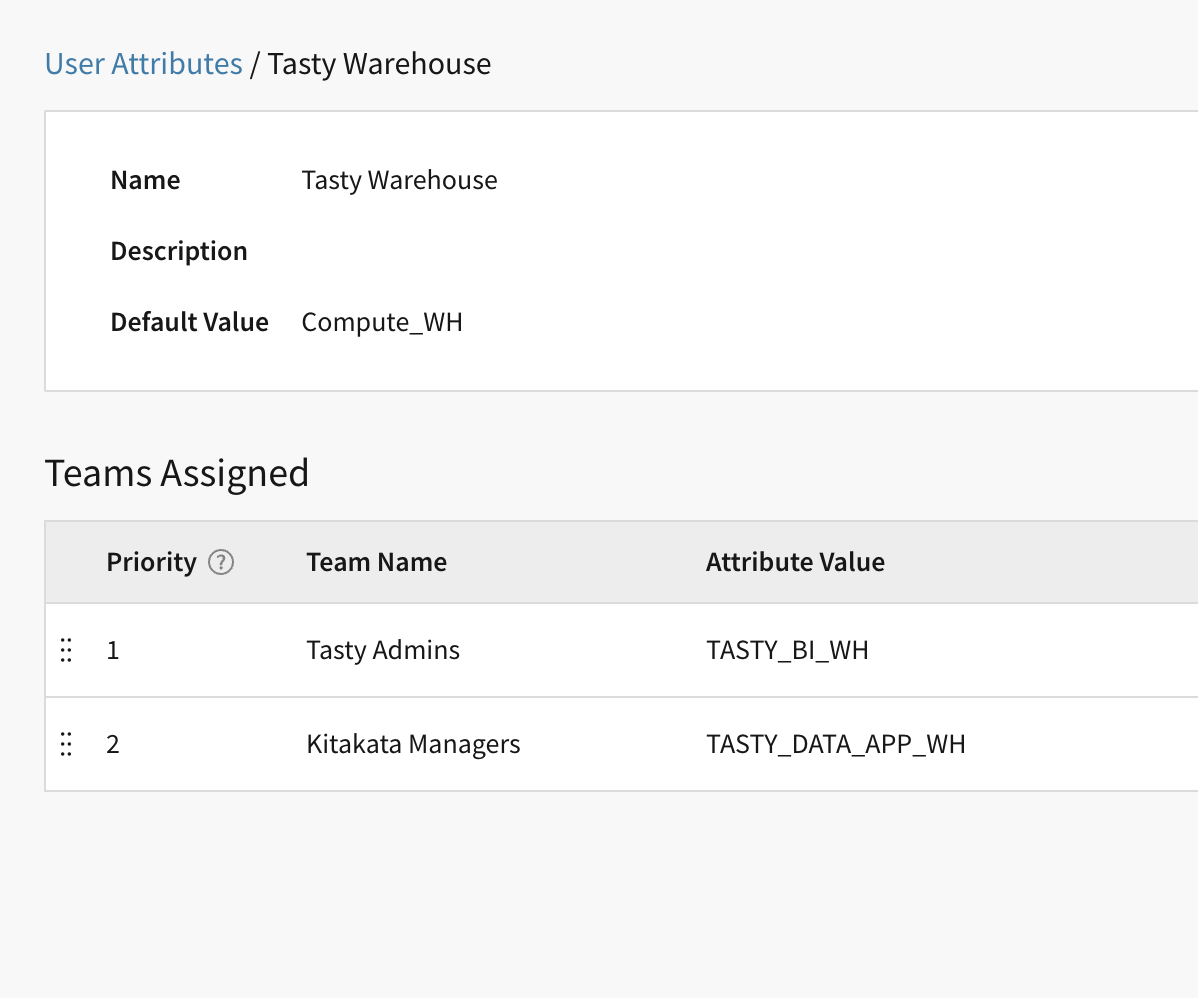Click the Tasty Warehouse breadcrumb title
Image resolution: width=1198 pixels, height=998 pixels.
point(379,64)
